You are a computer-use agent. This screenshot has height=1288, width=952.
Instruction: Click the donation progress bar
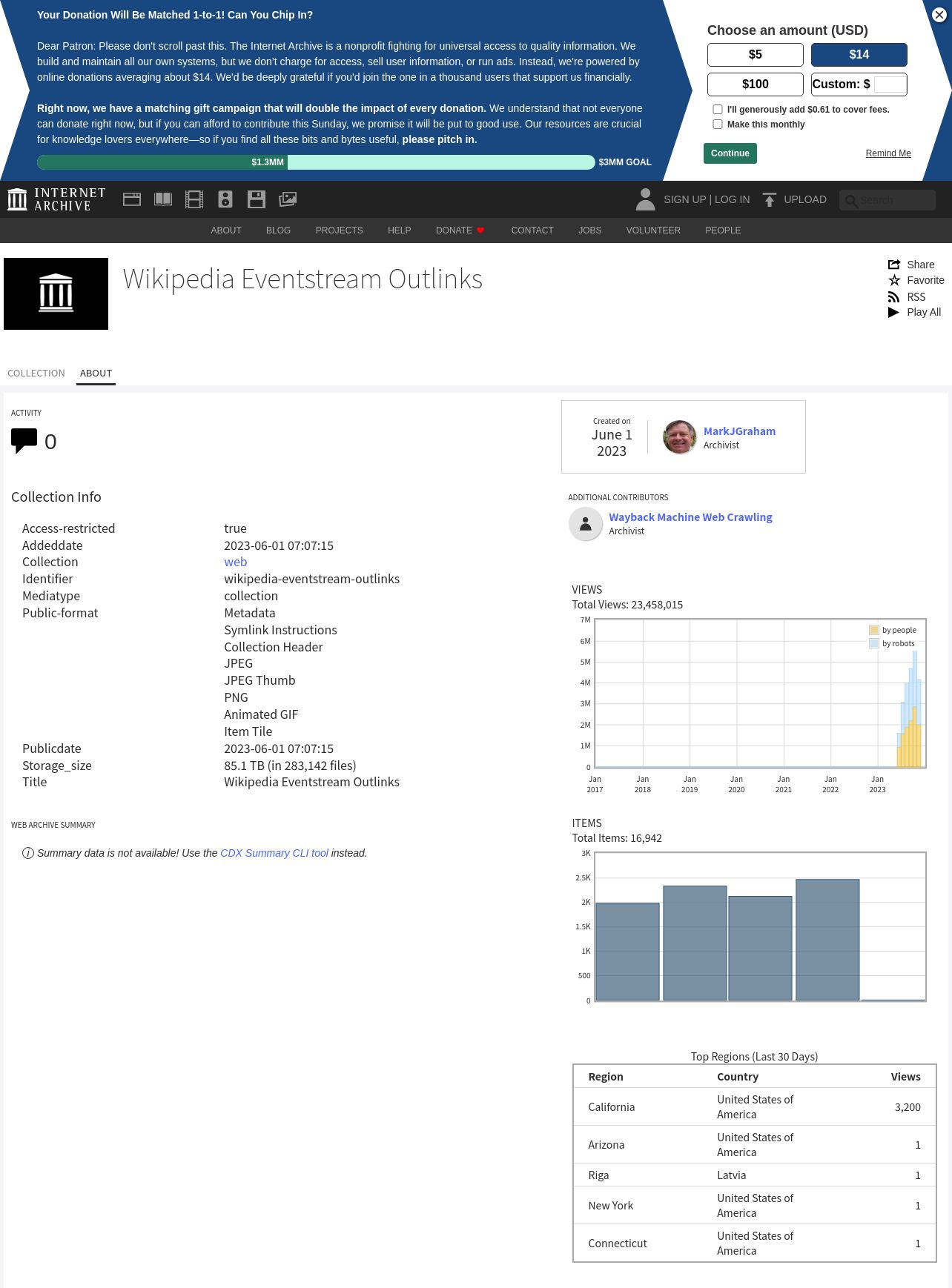(316, 162)
